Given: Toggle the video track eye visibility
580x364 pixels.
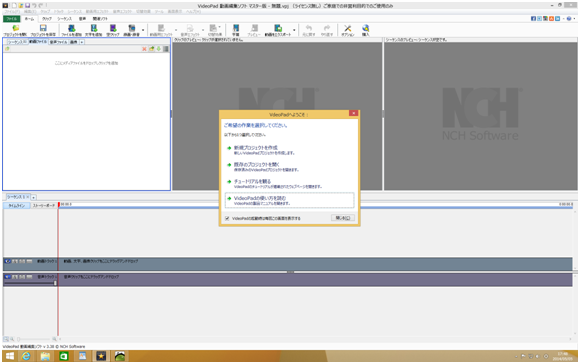Looking at the screenshot, I should (x=7, y=261).
